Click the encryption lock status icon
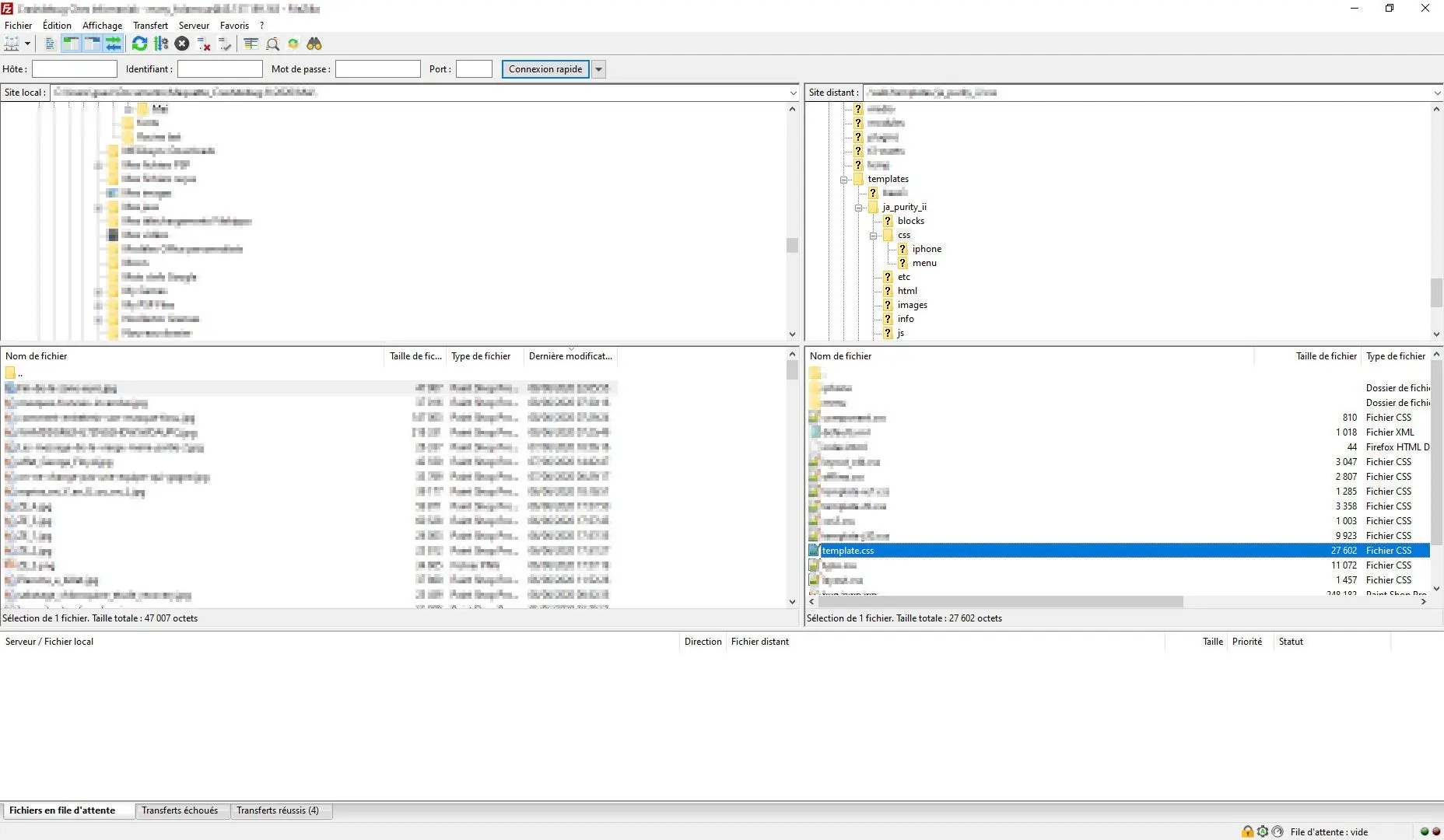 point(1248,831)
